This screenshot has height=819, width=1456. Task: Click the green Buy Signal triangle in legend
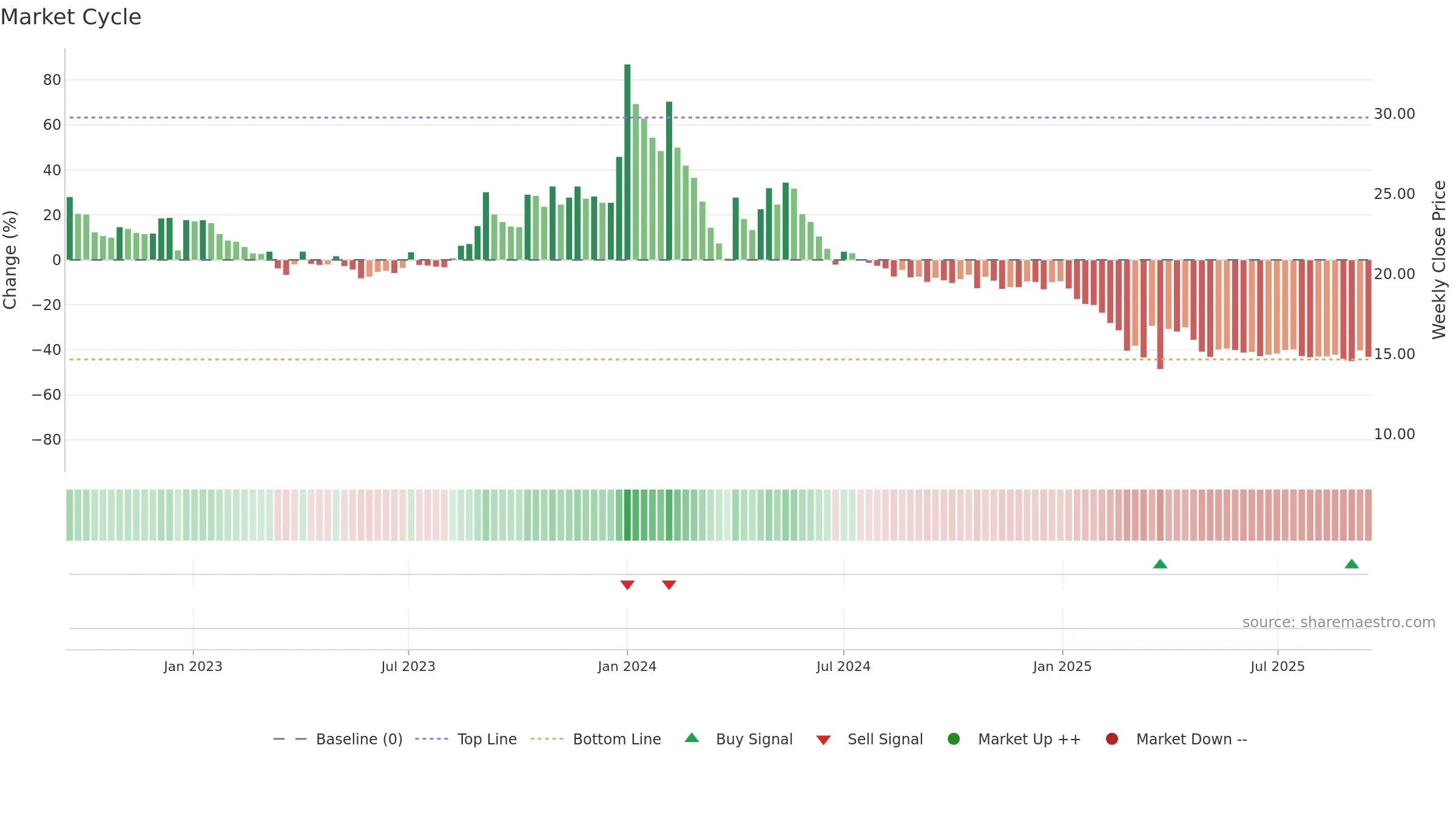(692, 738)
